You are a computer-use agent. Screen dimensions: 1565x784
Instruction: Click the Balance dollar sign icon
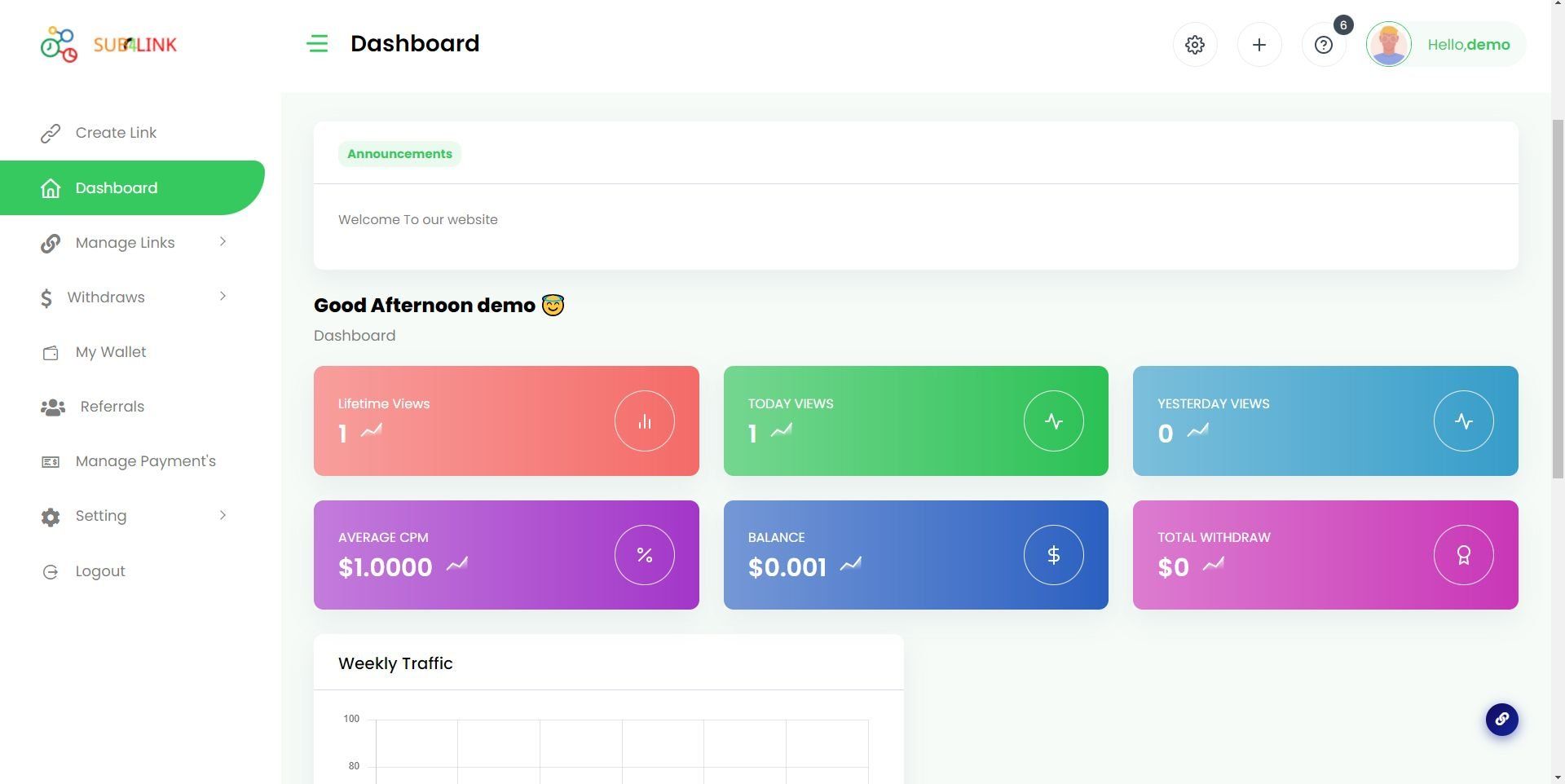[x=1054, y=555]
